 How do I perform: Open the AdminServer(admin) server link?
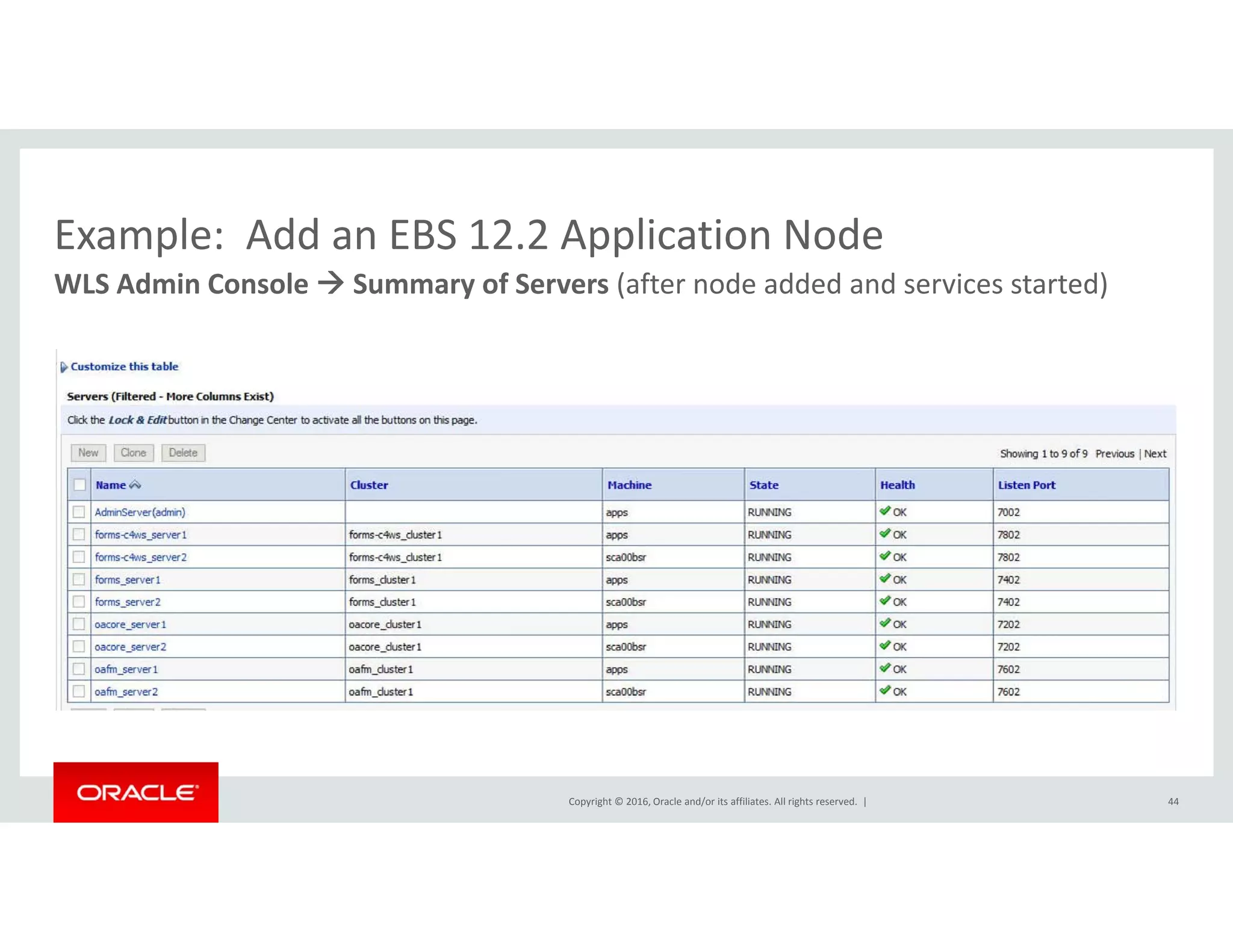pyautogui.click(x=140, y=512)
